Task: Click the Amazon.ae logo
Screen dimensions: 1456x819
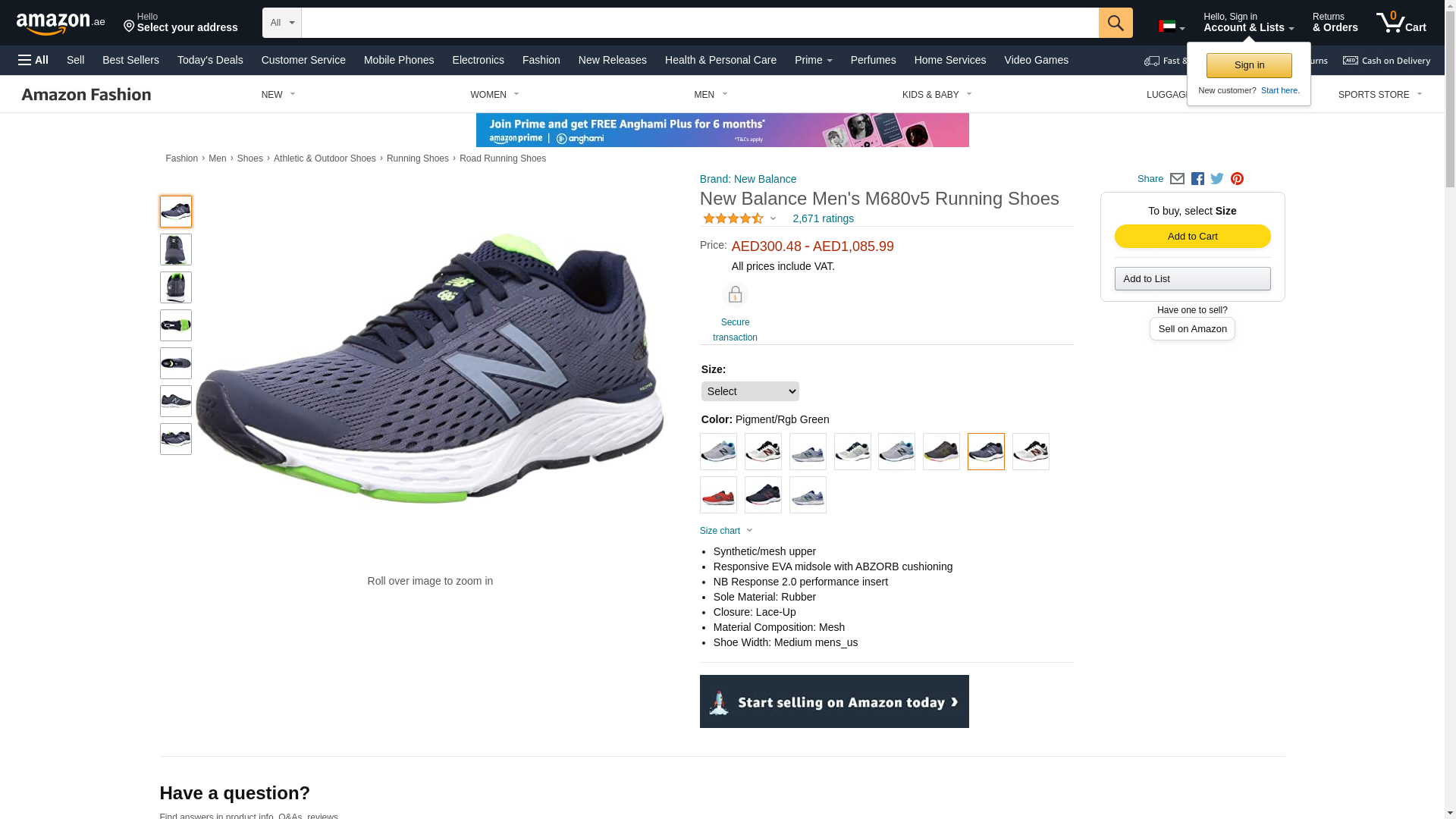Action: tap(61, 23)
